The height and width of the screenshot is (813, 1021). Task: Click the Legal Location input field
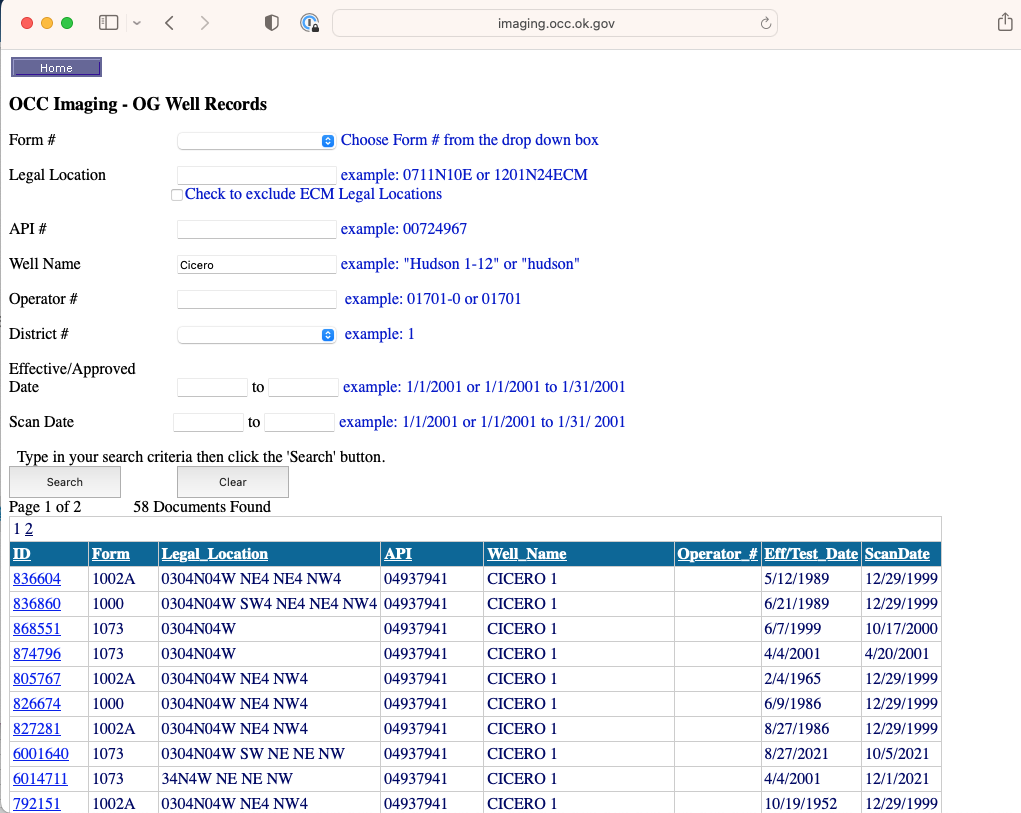(257, 175)
